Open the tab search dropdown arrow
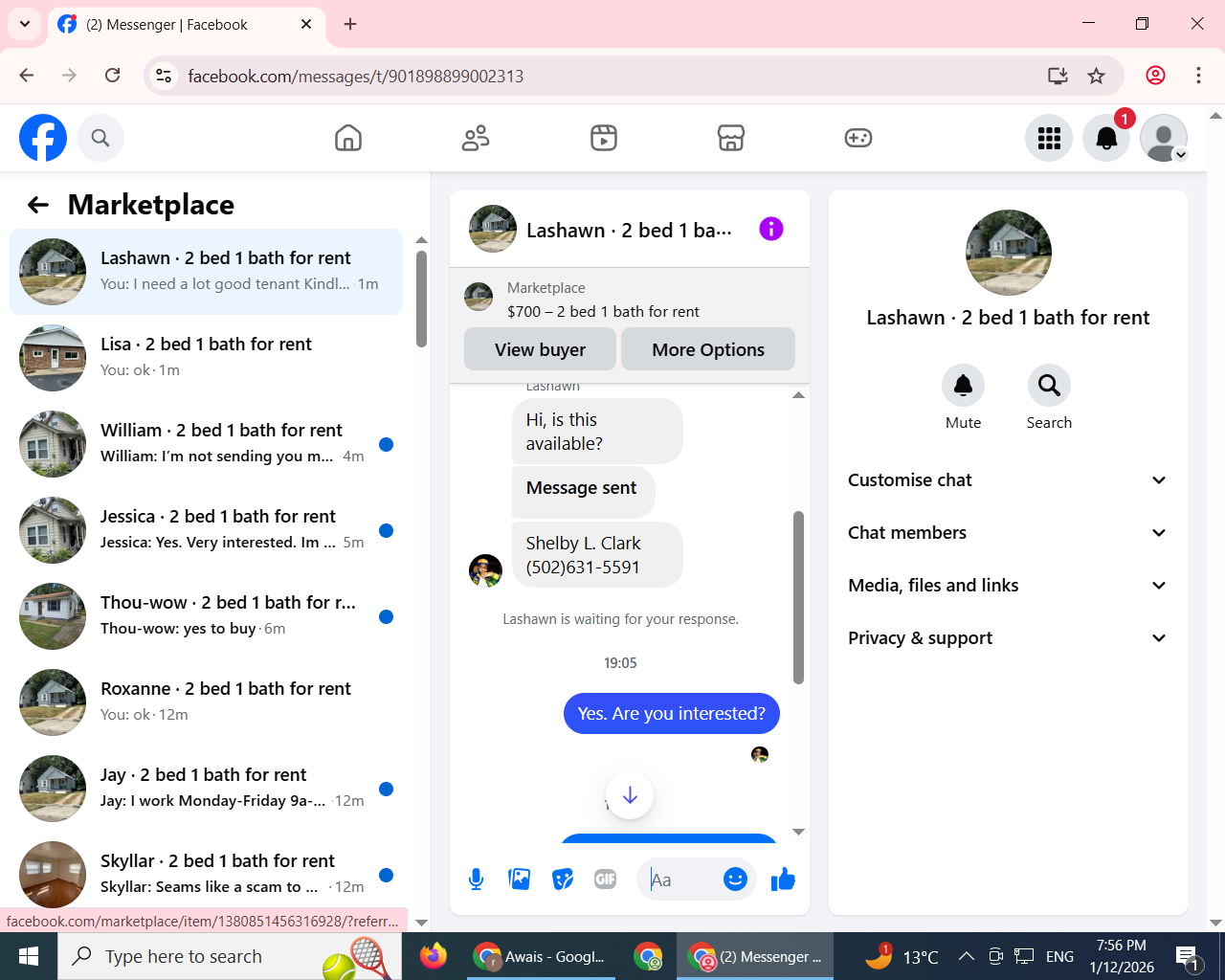Viewport: 1225px width, 980px height. pos(25,24)
